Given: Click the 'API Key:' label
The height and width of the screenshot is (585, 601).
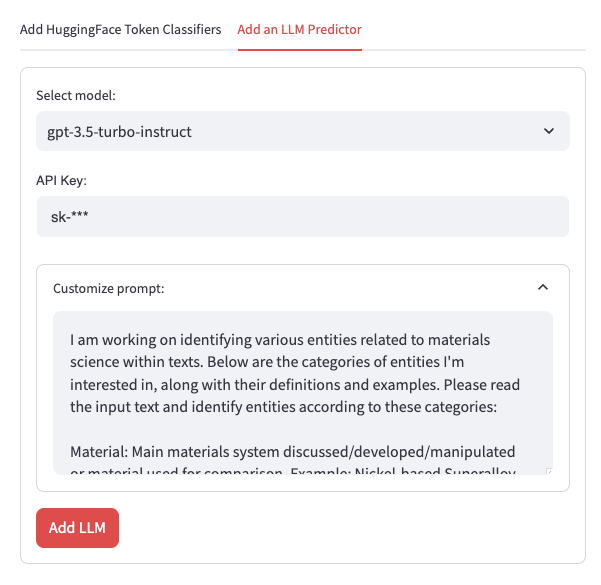Looking at the screenshot, I should click(x=61, y=180).
